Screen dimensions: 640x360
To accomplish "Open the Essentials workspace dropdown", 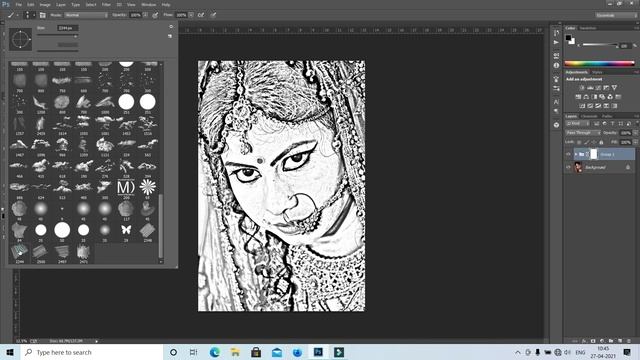I will coord(616,15).
